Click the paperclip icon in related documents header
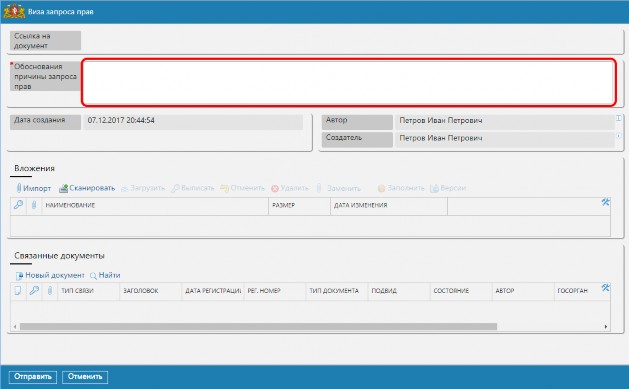The width and height of the screenshot is (629, 389). 50,290
